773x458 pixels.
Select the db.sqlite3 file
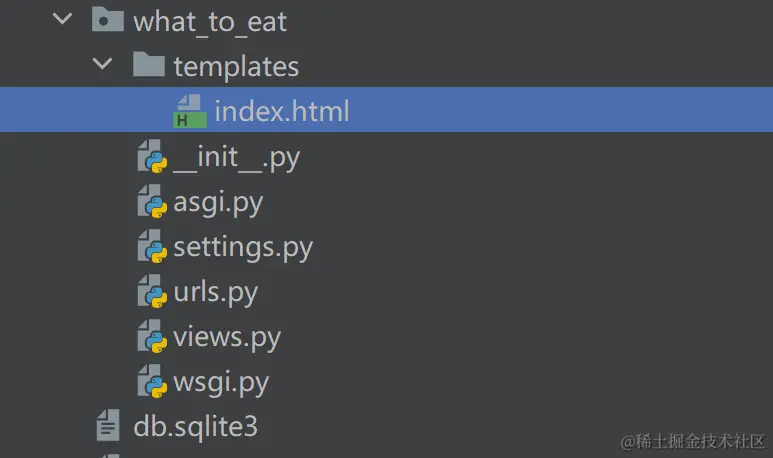click(x=195, y=426)
